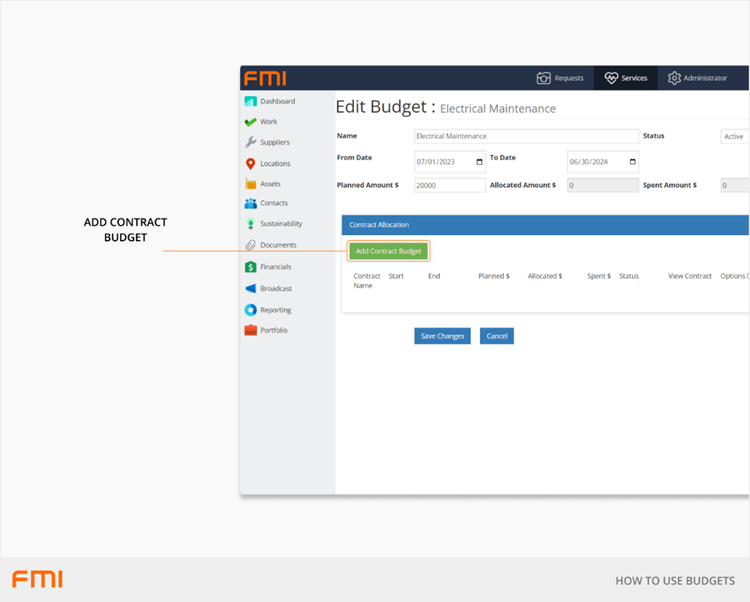Click the Financials dollar icon

pos(251,267)
